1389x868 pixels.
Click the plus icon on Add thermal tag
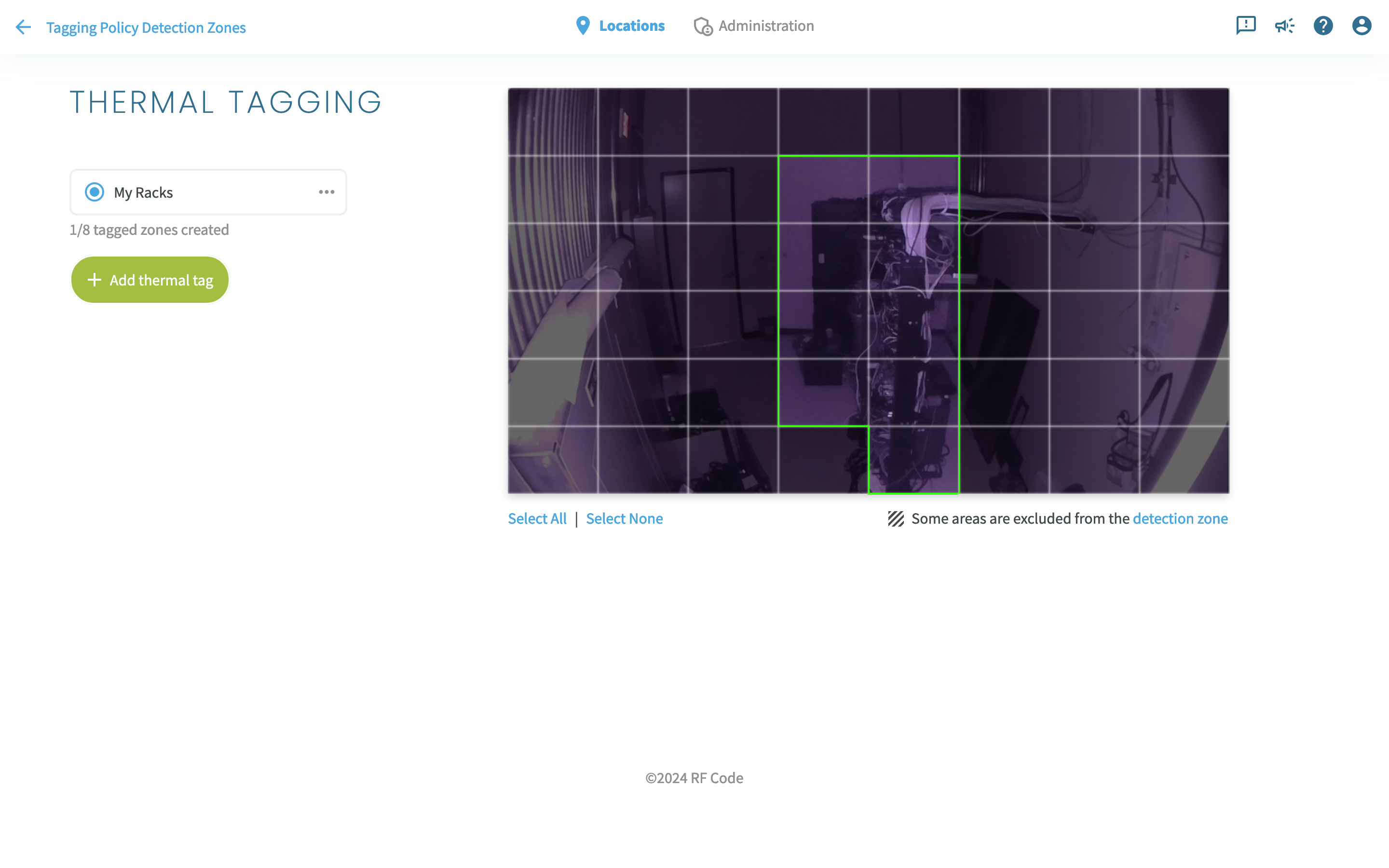click(94, 280)
